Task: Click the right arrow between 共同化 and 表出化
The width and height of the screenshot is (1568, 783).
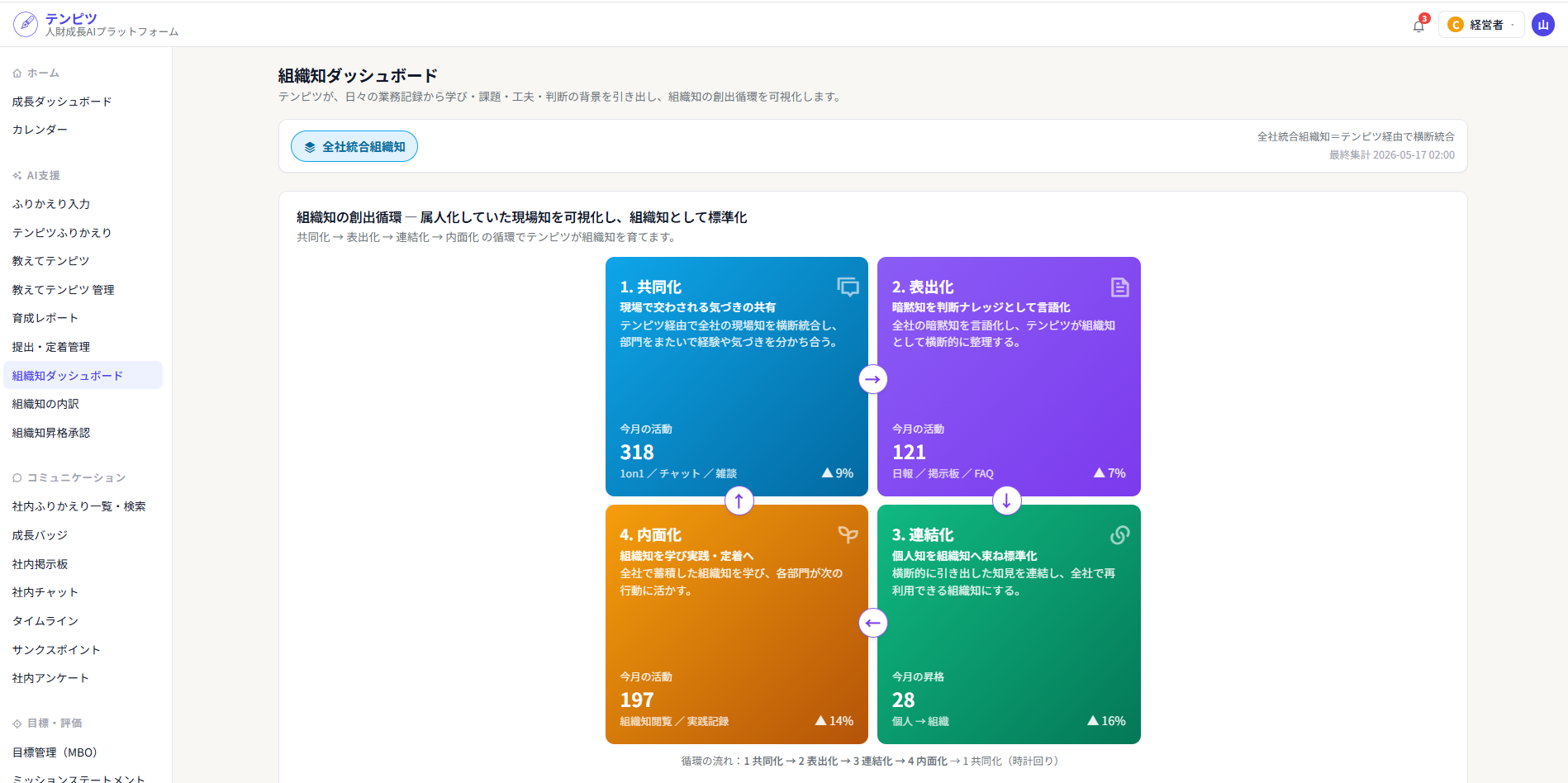Action: 872,379
